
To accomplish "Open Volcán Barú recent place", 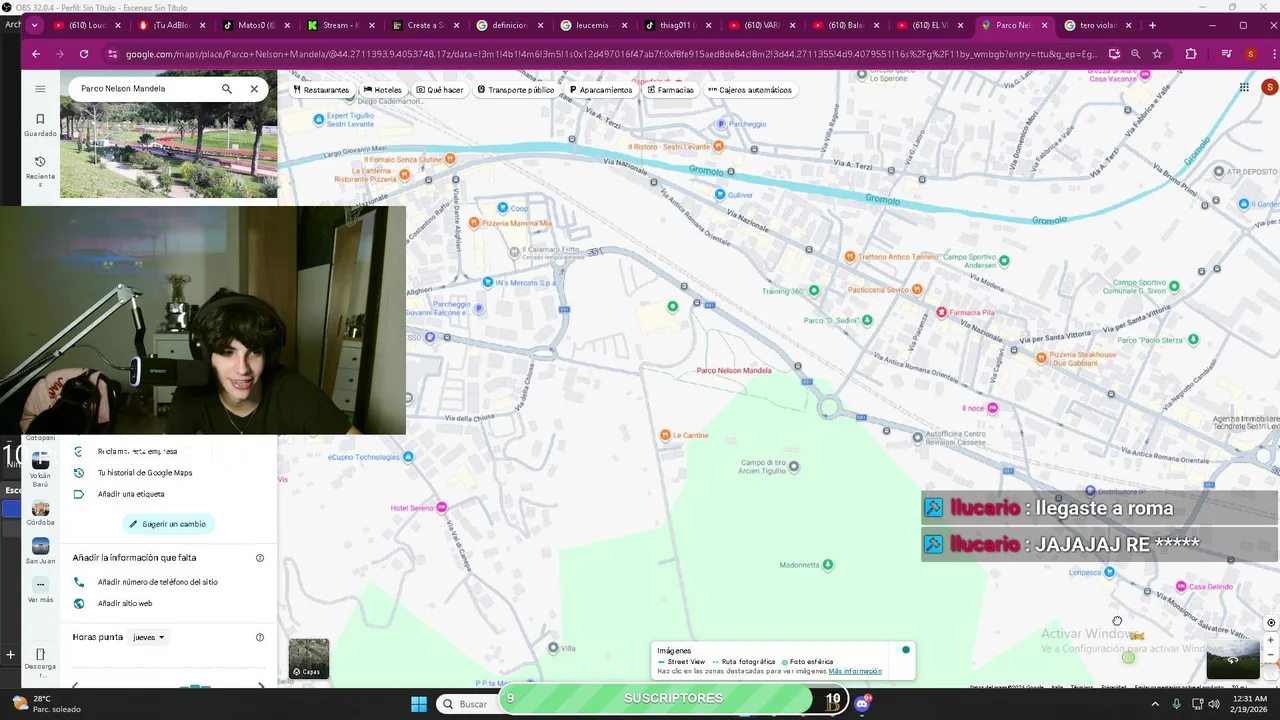I will [x=40, y=469].
